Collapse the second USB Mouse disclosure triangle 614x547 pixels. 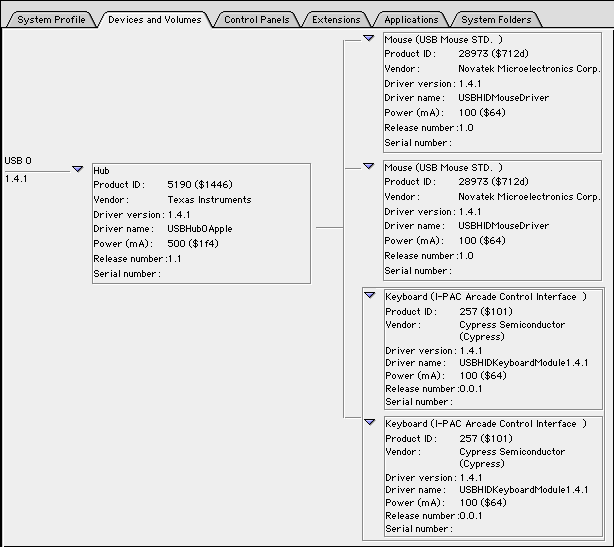[369, 166]
